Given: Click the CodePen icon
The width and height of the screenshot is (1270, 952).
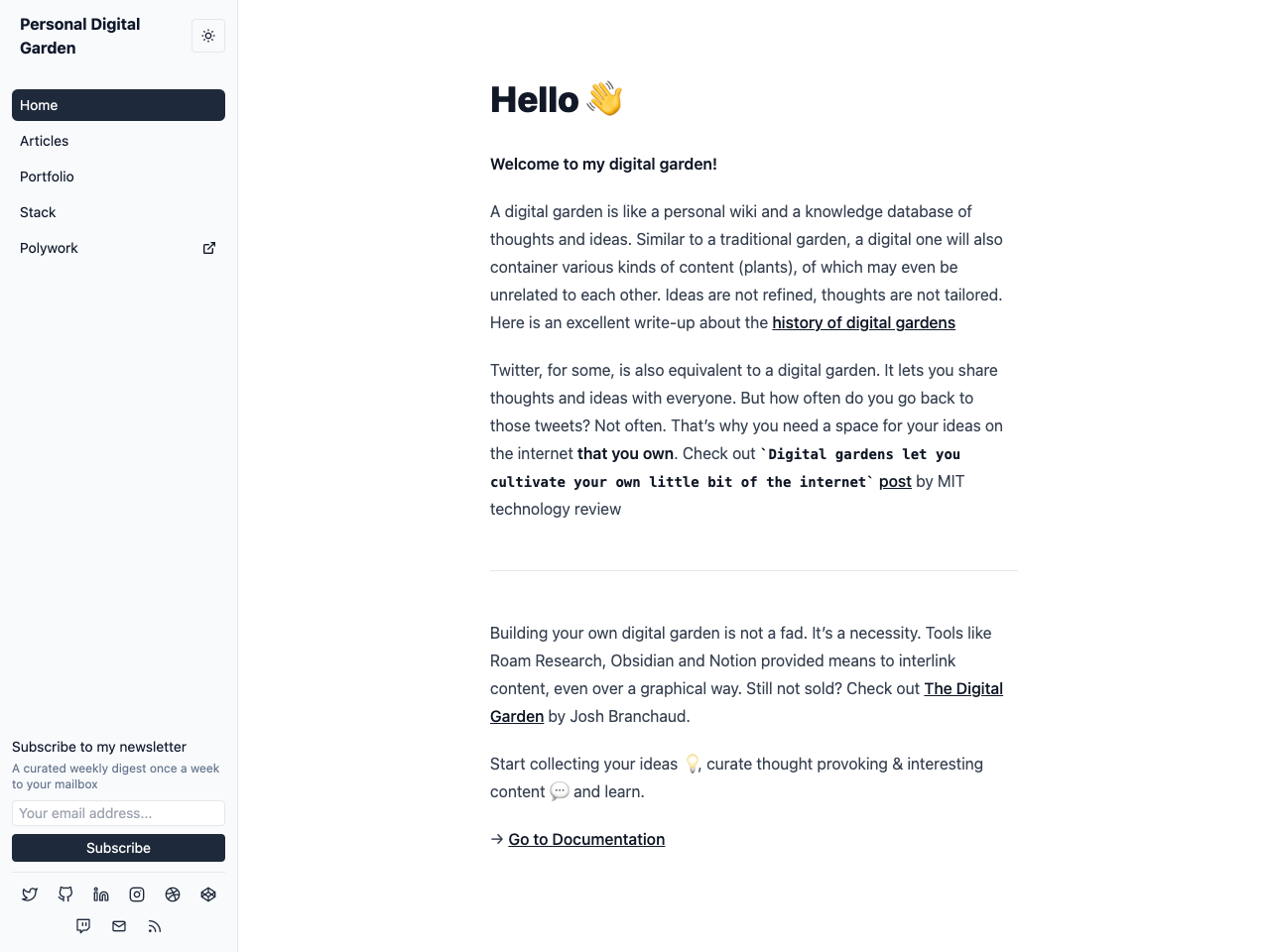Looking at the screenshot, I should (x=208, y=894).
